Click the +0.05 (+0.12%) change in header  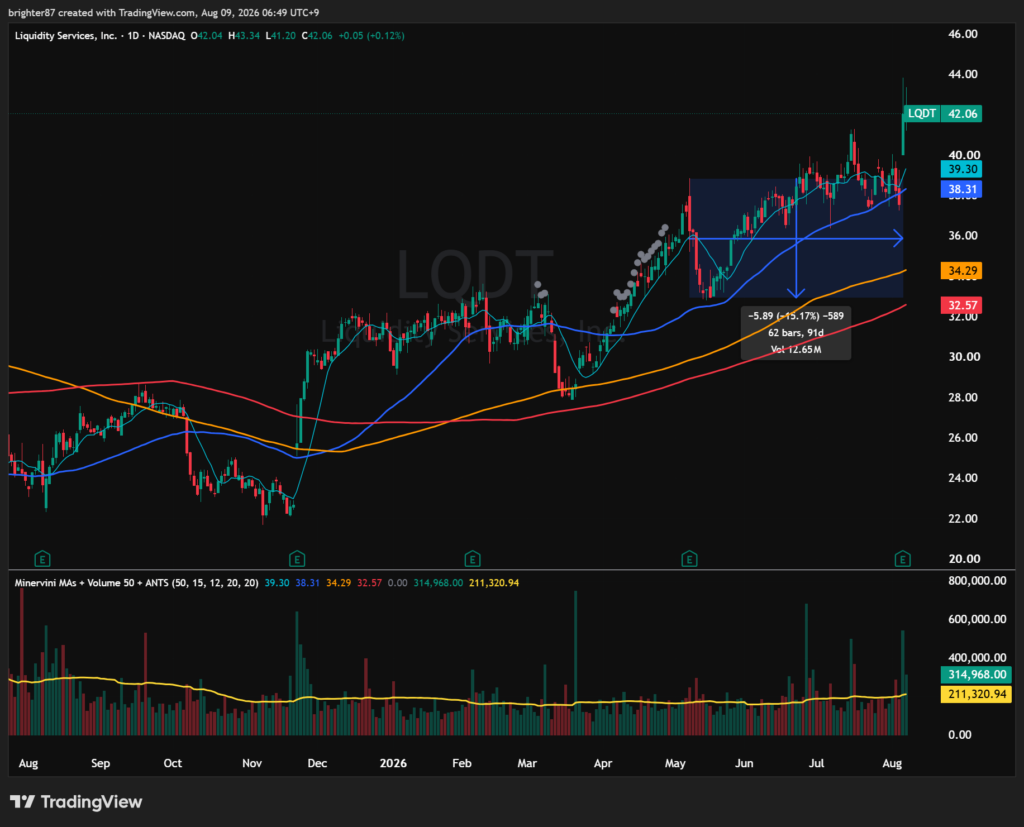tap(372, 36)
